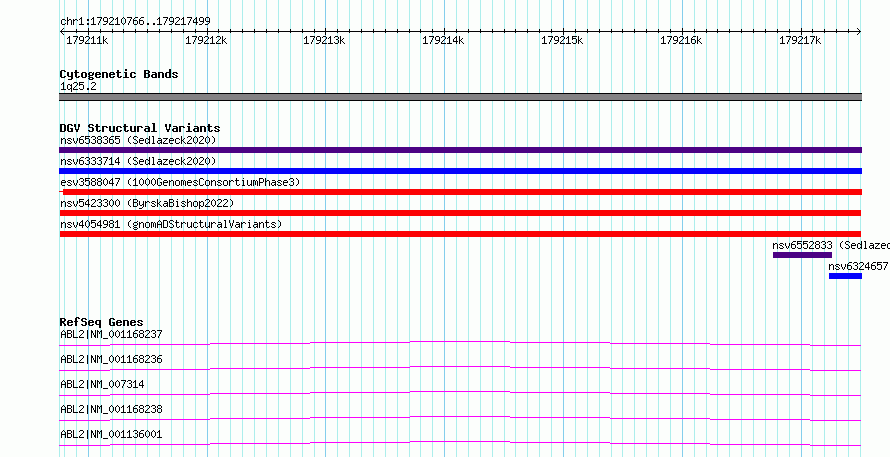Open variant label nsv6538365 (Sedlazeck2020)
The width and height of the screenshot is (890, 457).
(x=138, y=140)
